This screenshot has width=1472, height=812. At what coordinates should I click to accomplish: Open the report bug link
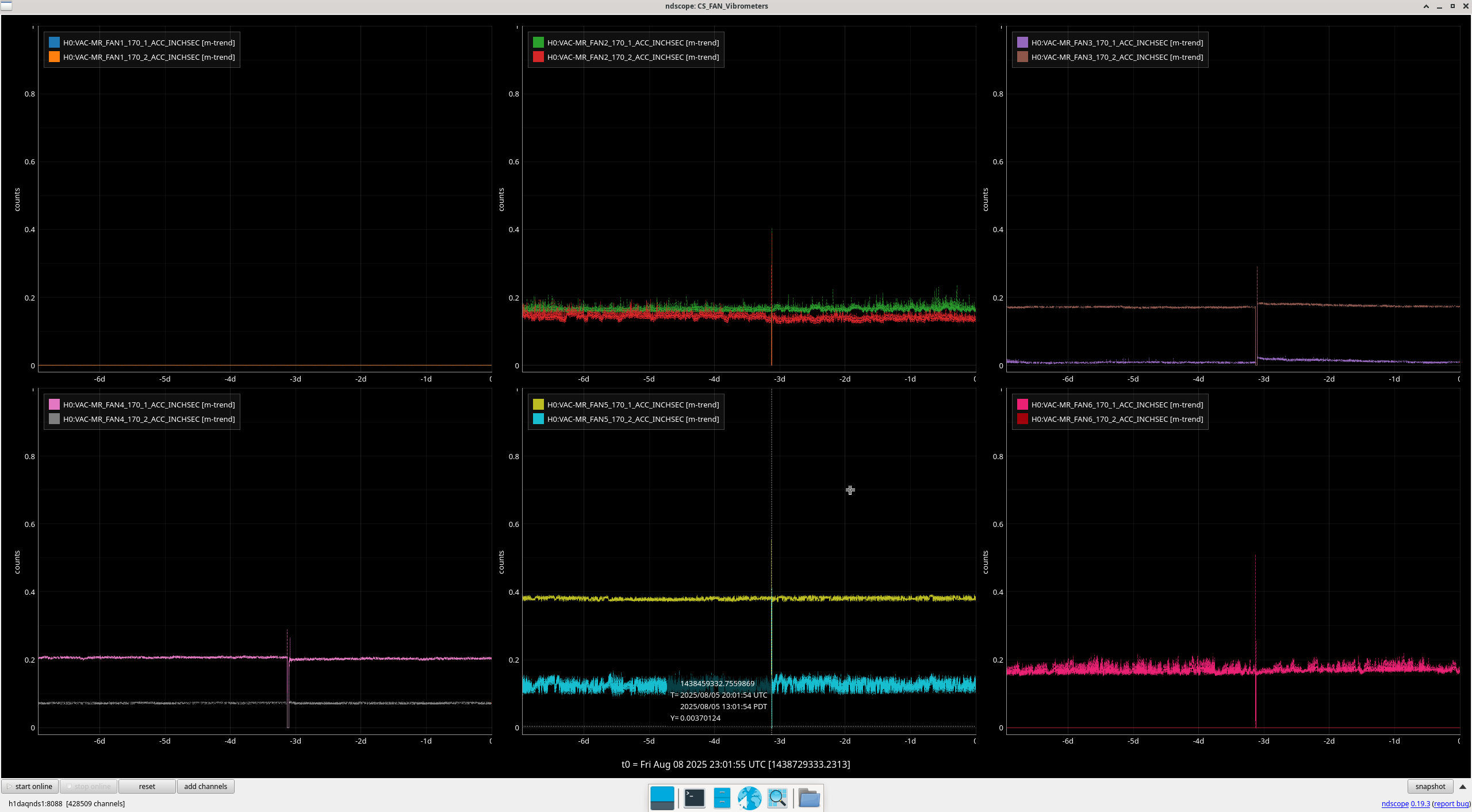(1451, 804)
